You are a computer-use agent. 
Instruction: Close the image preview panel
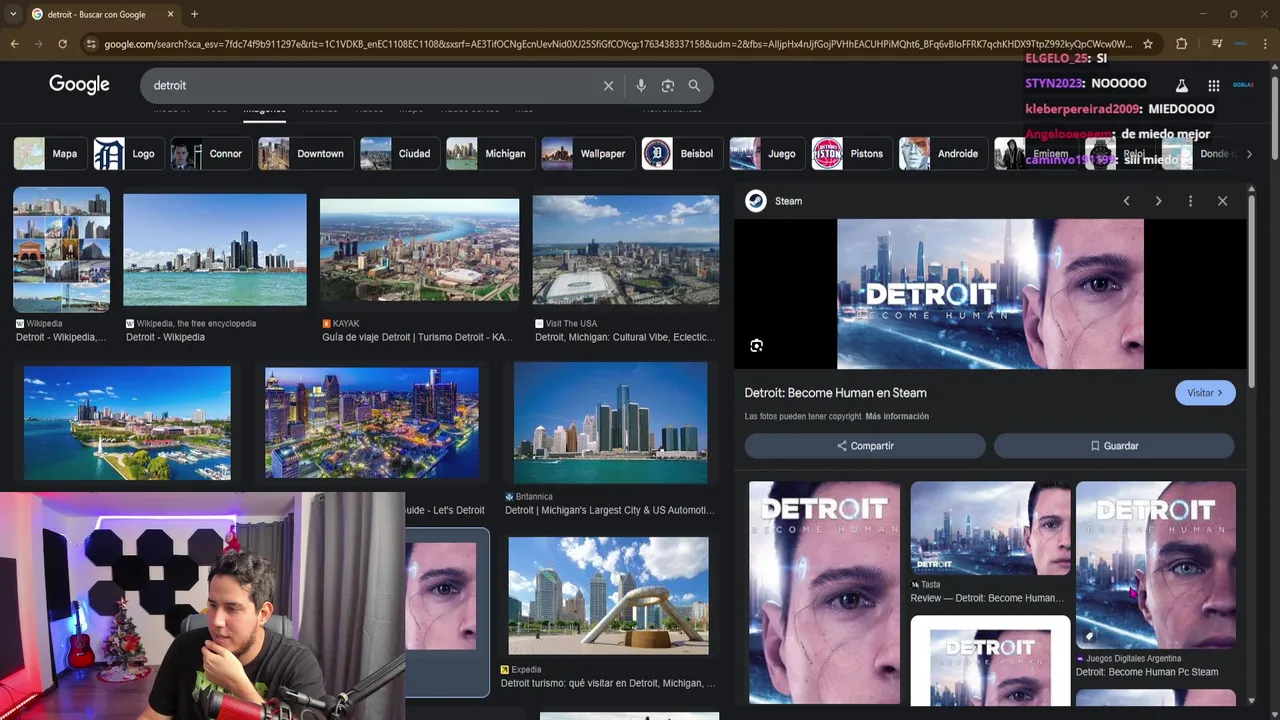pyautogui.click(x=1222, y=201)
